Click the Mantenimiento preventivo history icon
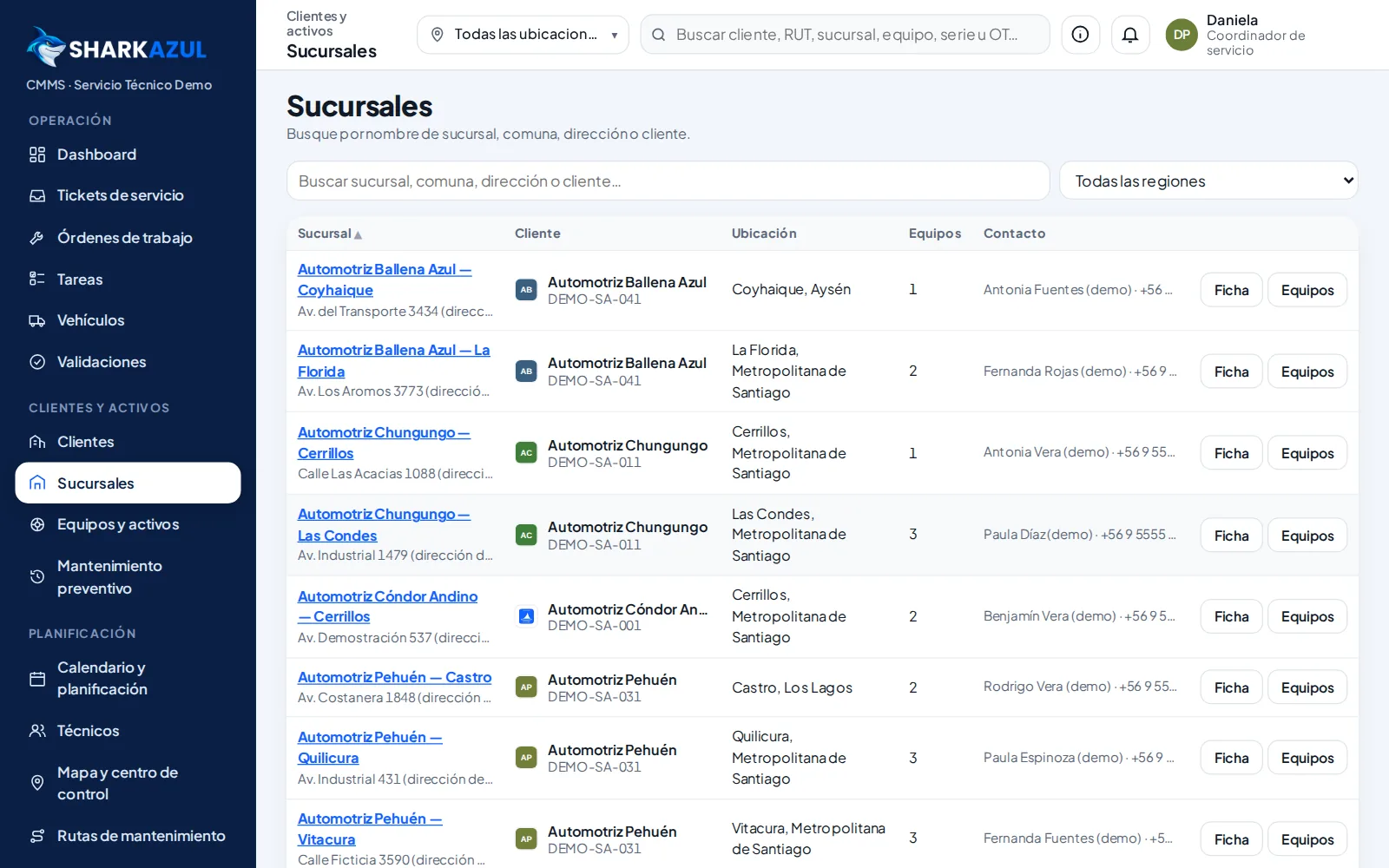The width and height of the screenshot is (1389, 868). click(37, 576)
